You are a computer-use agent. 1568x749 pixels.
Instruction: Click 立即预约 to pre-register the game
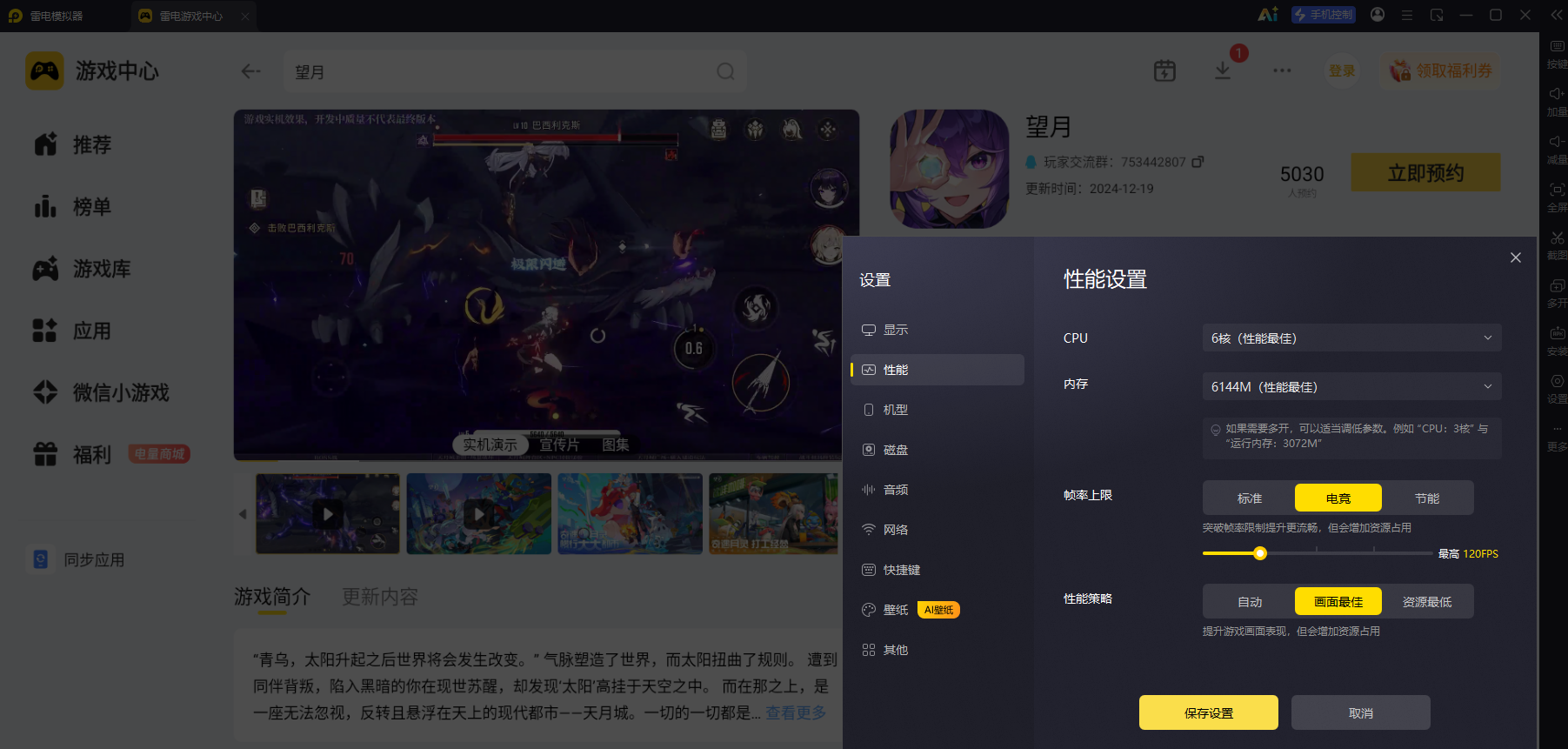[x=1425, y=172]
